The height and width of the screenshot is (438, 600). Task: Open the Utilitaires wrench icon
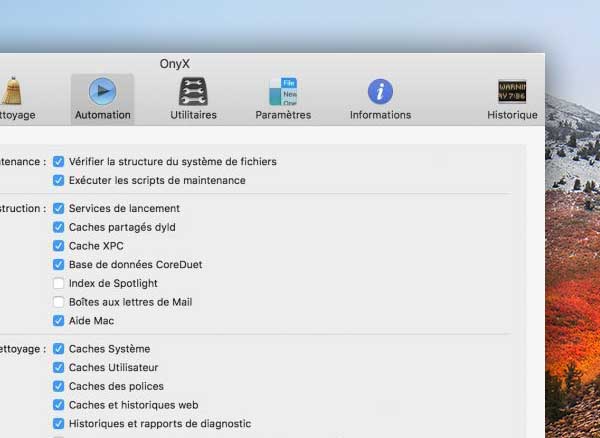193,91
